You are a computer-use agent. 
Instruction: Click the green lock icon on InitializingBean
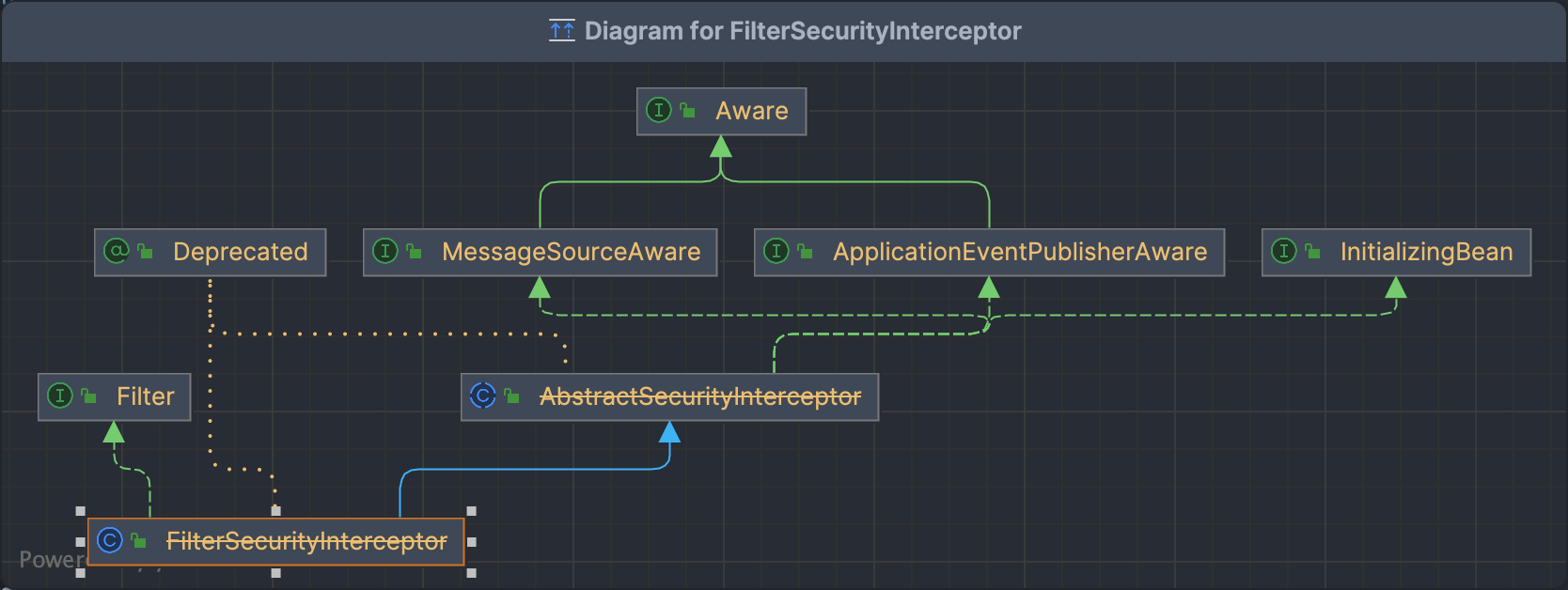1312,252
